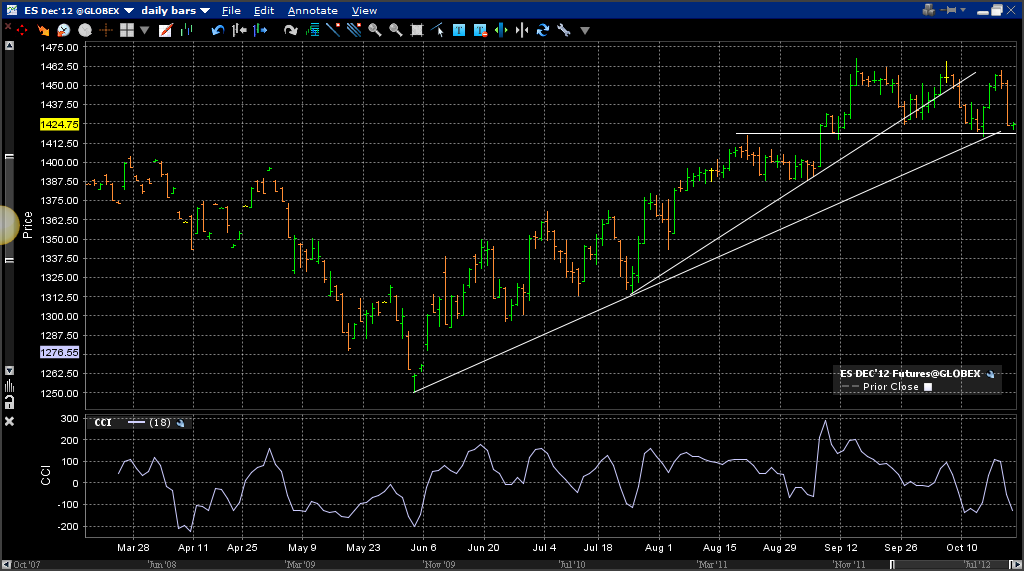Click the wrench next to CCI (18) label

[180, 423]
